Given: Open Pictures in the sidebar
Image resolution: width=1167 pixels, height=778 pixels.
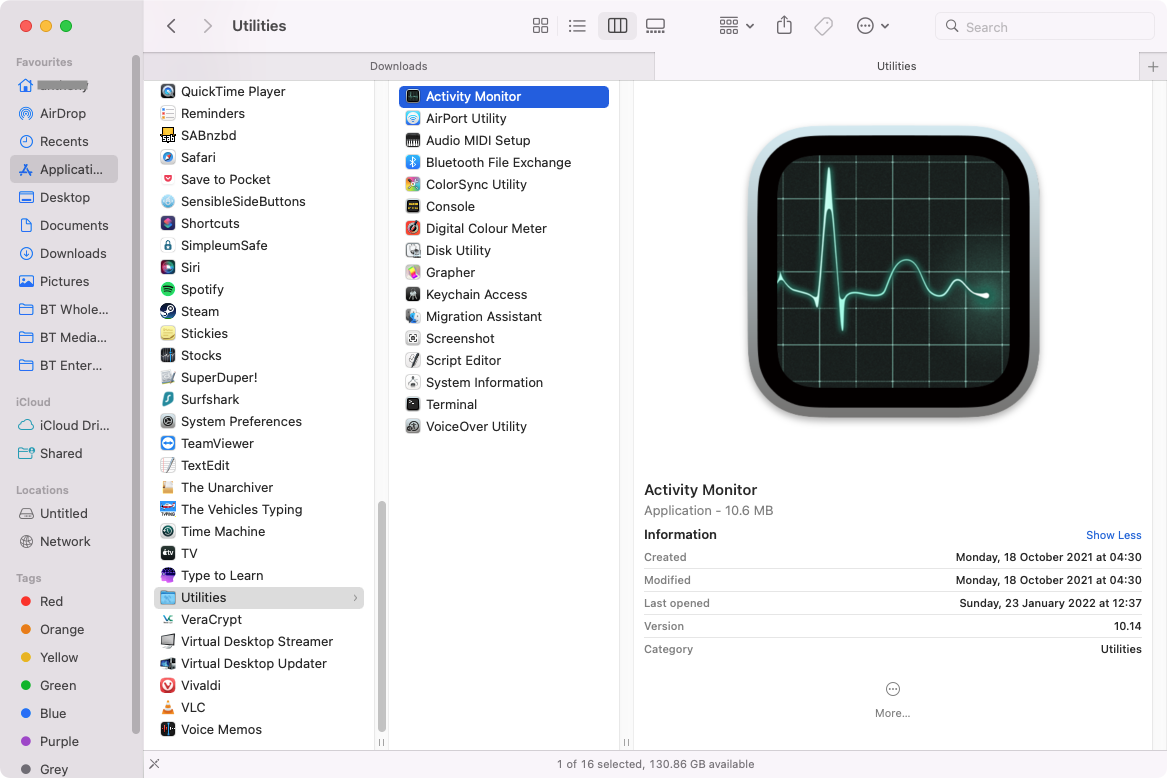Looking at the screenshot, I should coord(65,281).
